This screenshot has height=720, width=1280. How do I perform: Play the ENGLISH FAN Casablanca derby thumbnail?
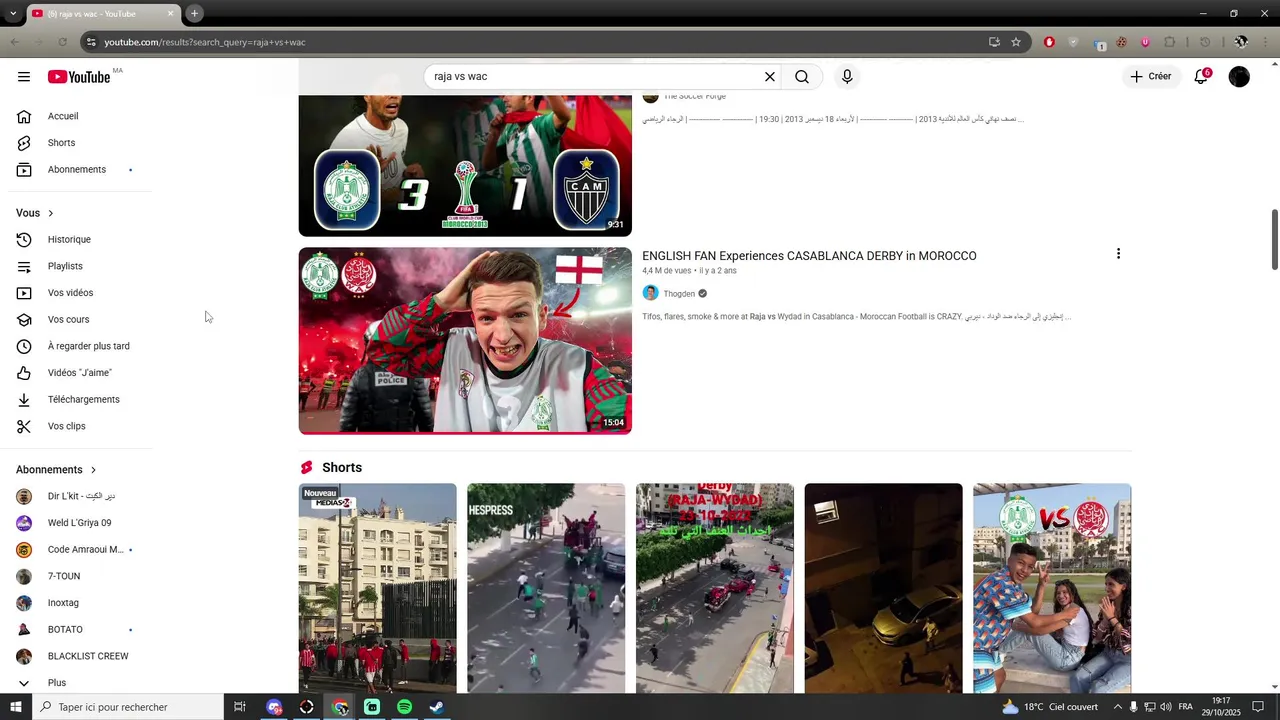tap(465, 341)
